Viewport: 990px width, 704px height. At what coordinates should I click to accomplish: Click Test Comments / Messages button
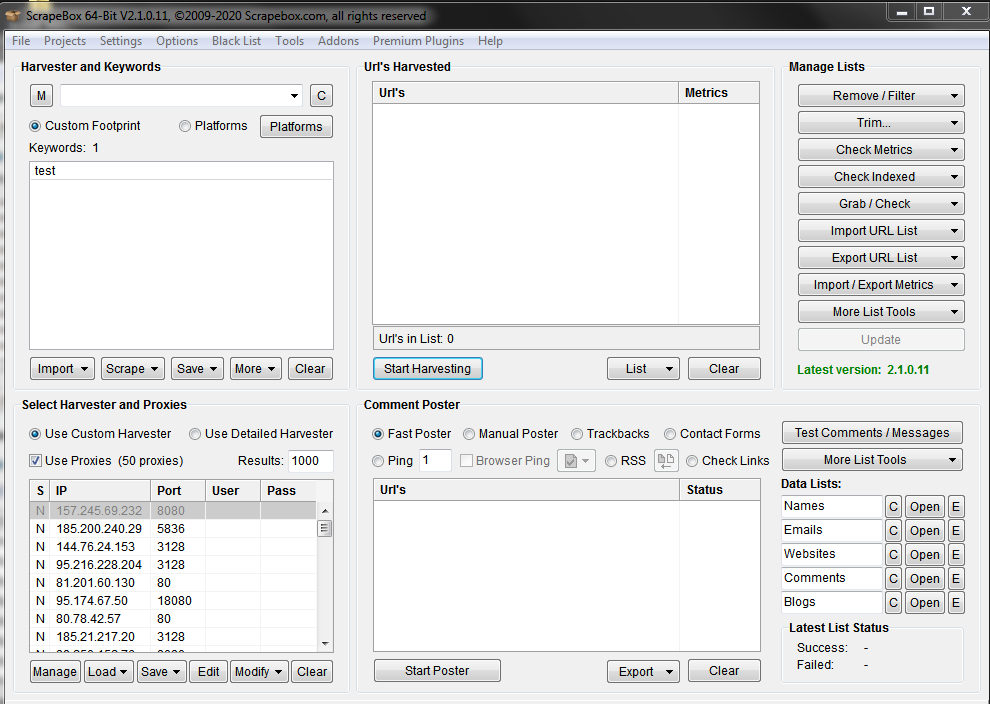pos(872,433)
